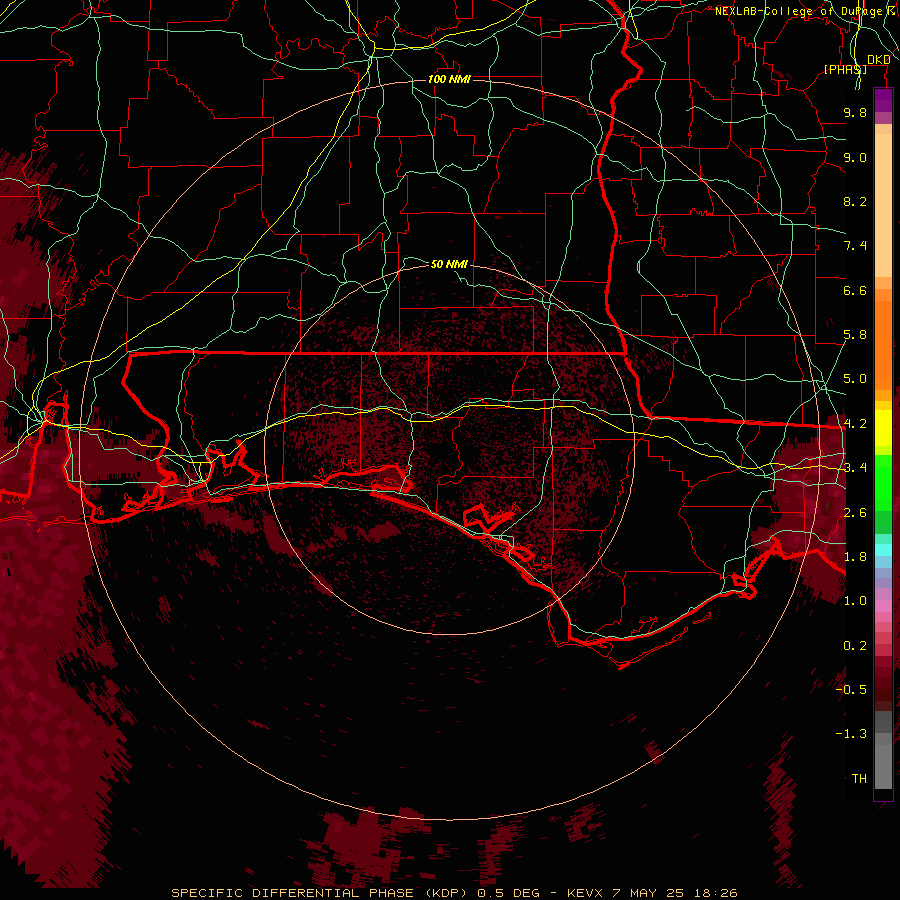Pick the light peach segment of color bar
Viewport: 900px width, 900px height.
pyautogui.click(x=883, y=205)
